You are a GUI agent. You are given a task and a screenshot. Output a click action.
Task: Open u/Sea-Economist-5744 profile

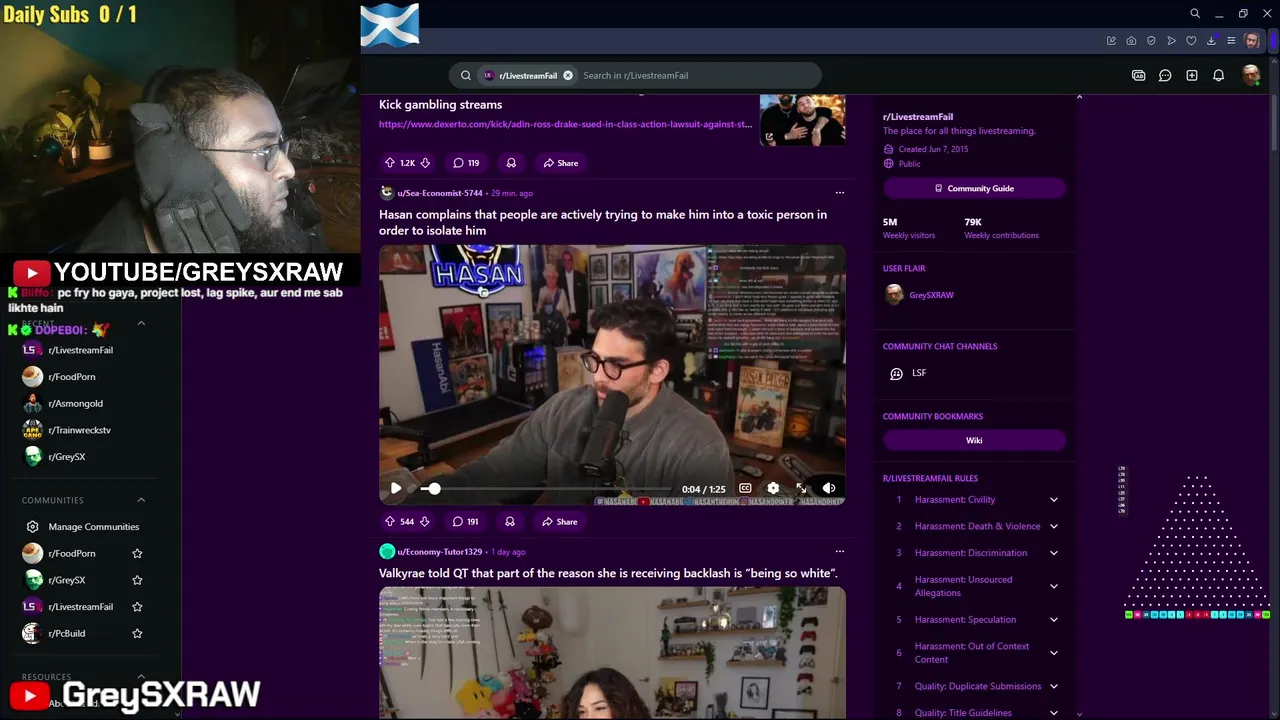(440, 192)
